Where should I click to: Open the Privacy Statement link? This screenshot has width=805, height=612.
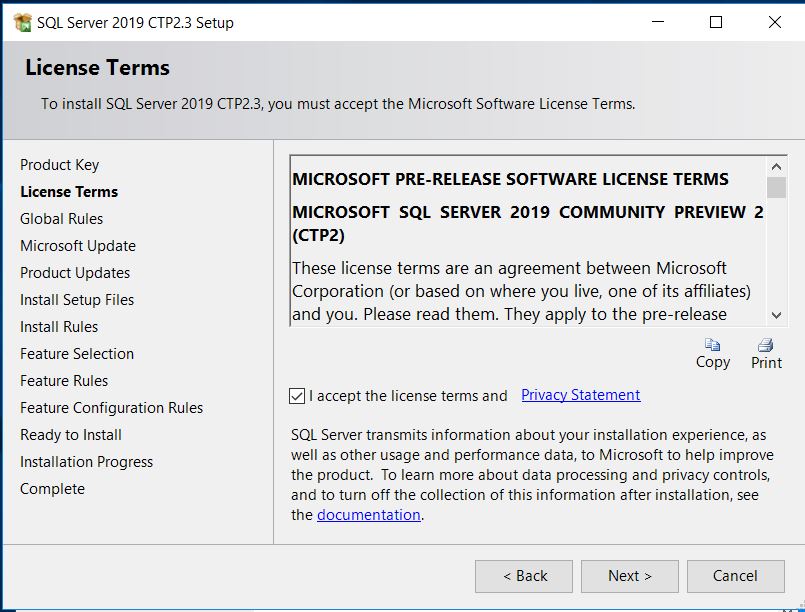(580, 395)
